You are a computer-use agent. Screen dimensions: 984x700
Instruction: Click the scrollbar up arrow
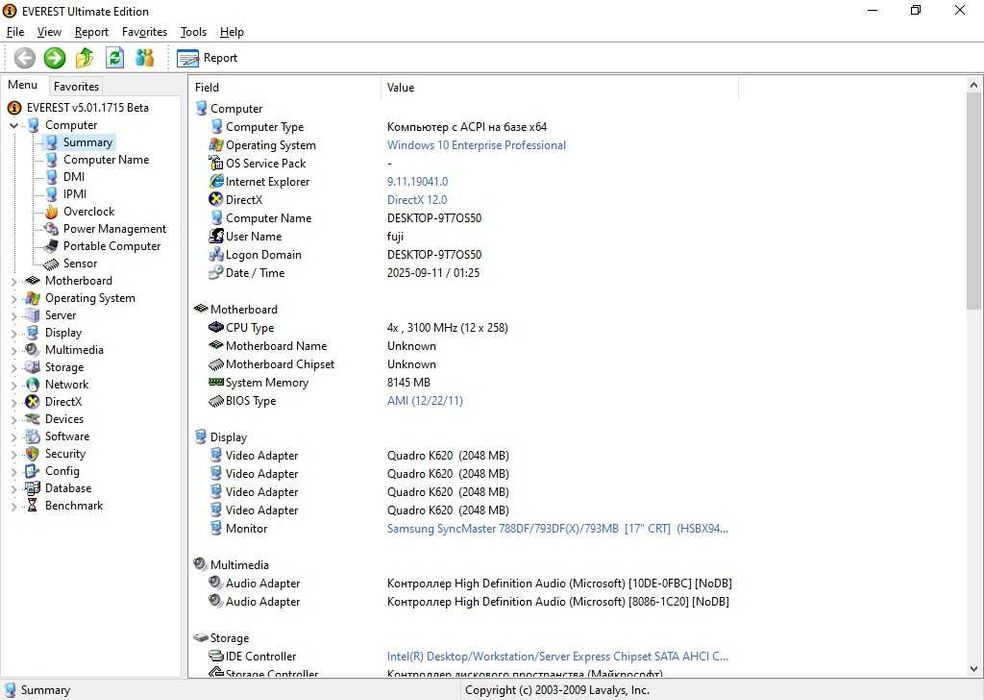click(973, 85)
